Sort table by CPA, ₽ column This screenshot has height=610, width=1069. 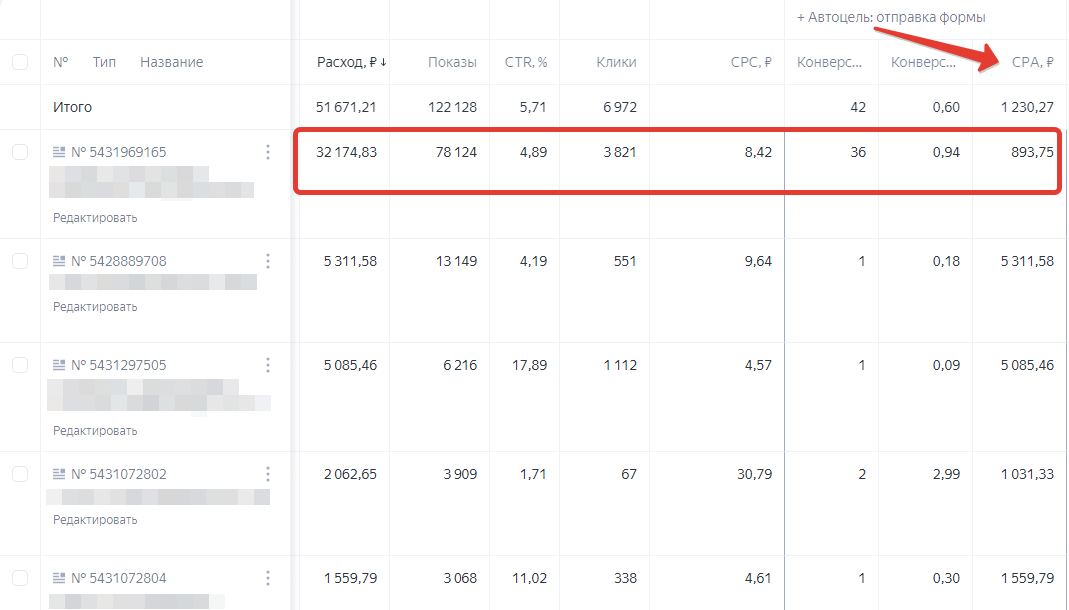(x=1033, y=62)
